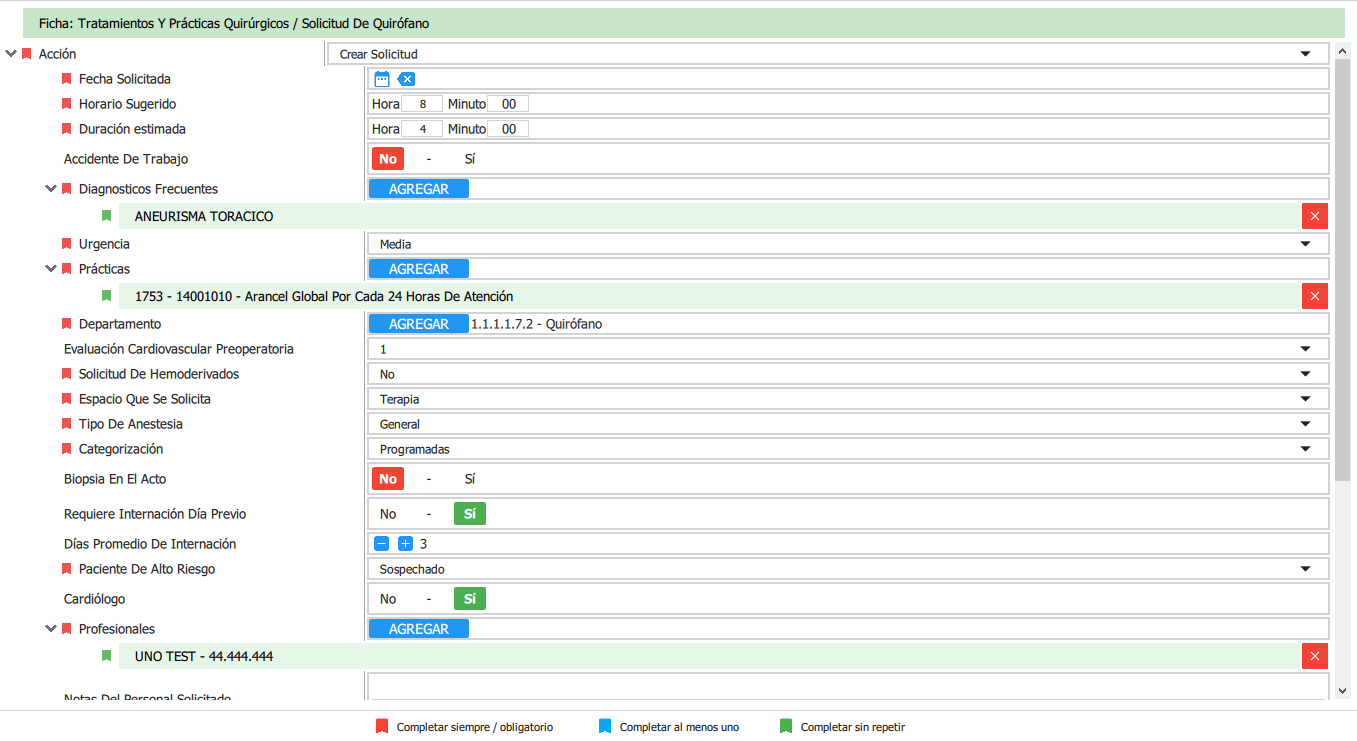Set Requiere Internación Día Previo to No
This screenshot has height=741, width=1357.
pos(388,514)
